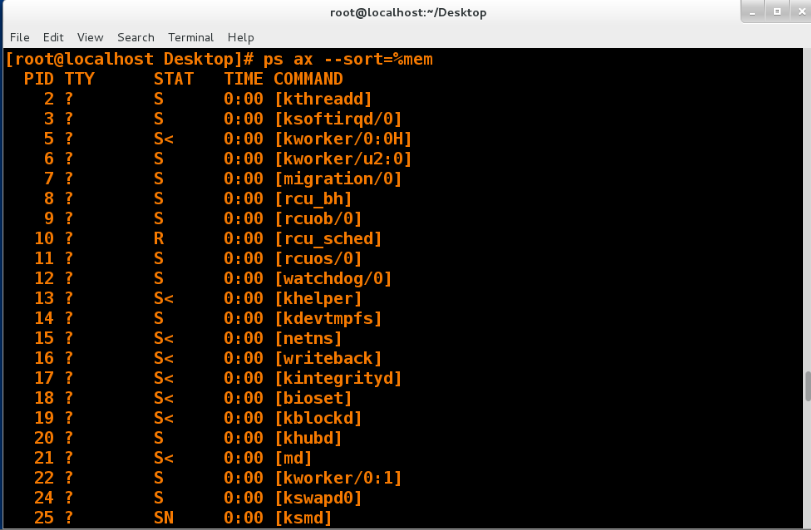Click the TTY column header
The image size is (811, 530).
coord(79,79)
